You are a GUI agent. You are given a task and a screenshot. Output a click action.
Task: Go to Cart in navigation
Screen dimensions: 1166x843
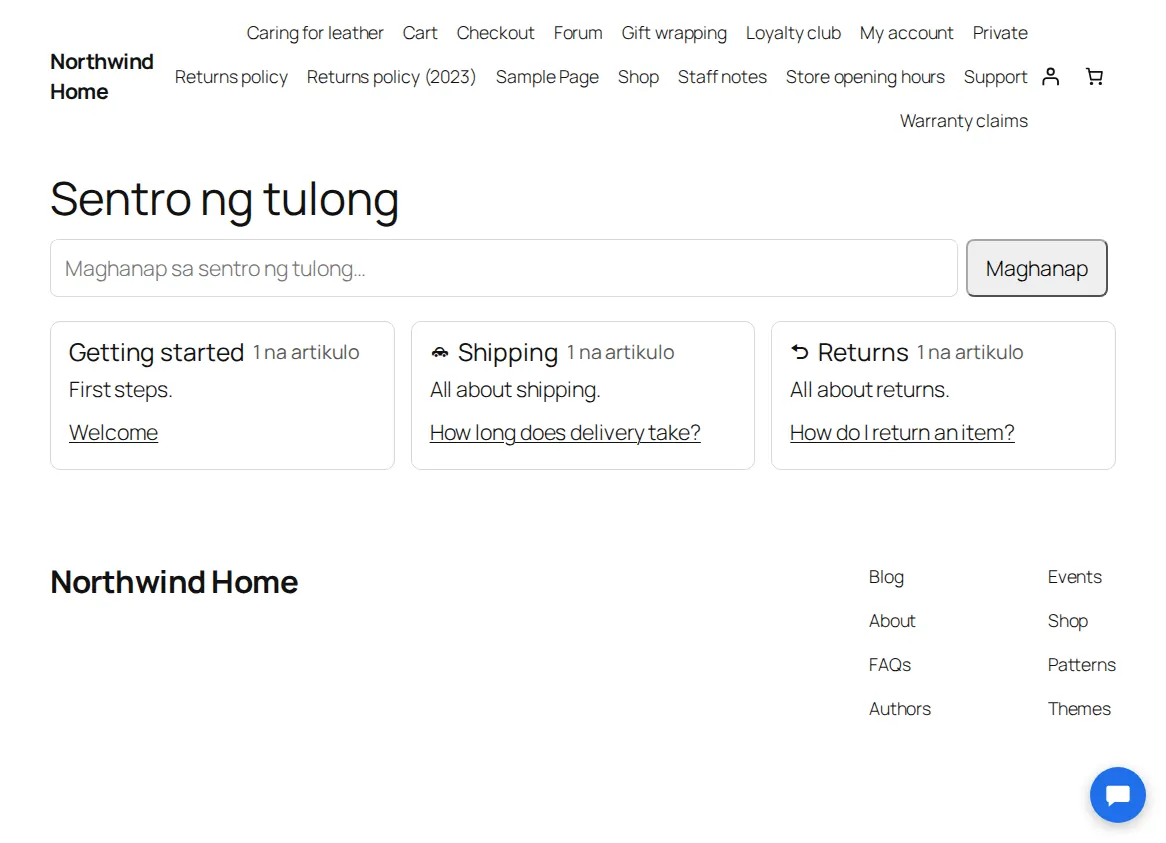coord(420,33)
